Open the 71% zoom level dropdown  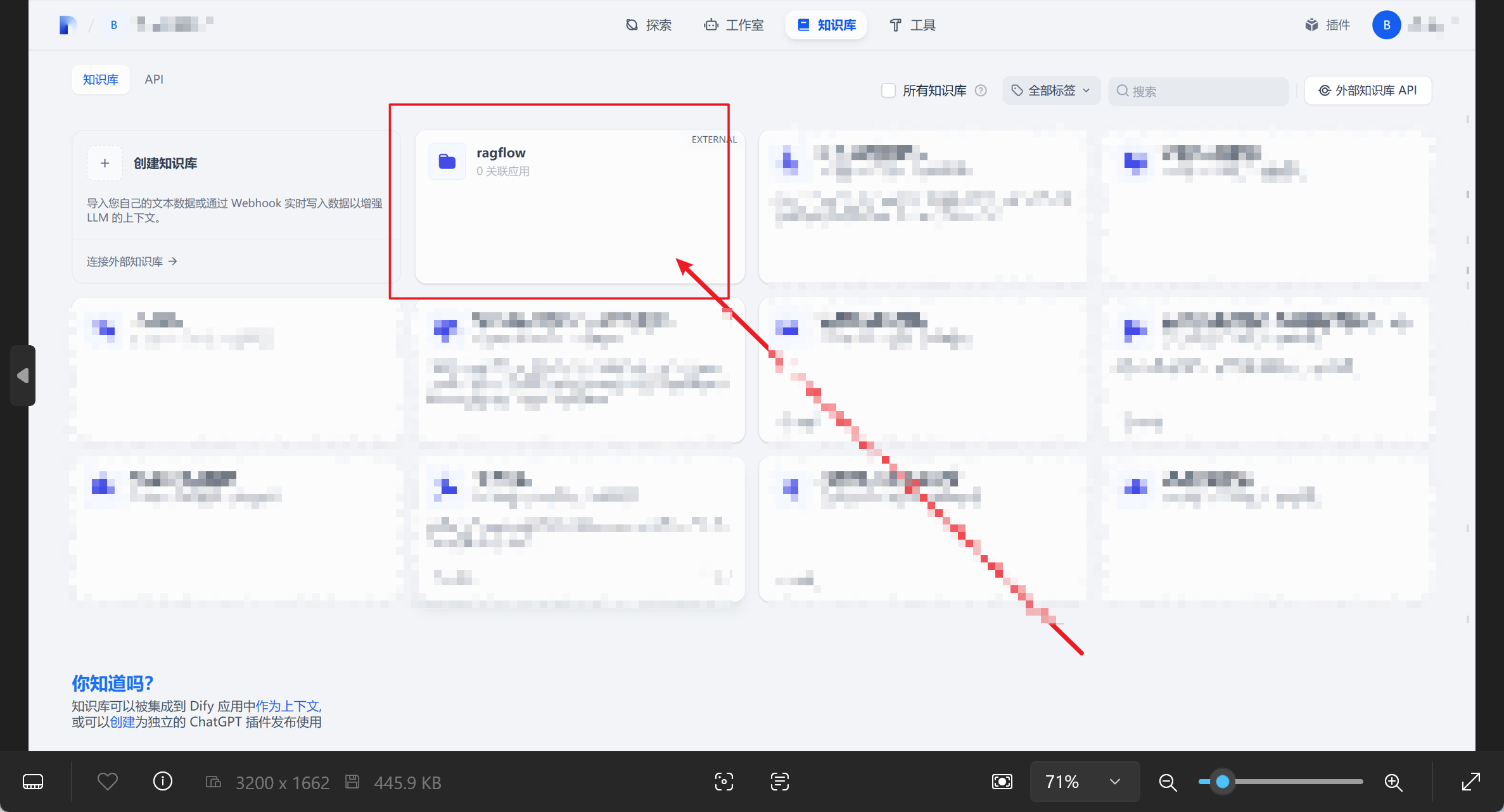click(x=1084, y=782)
